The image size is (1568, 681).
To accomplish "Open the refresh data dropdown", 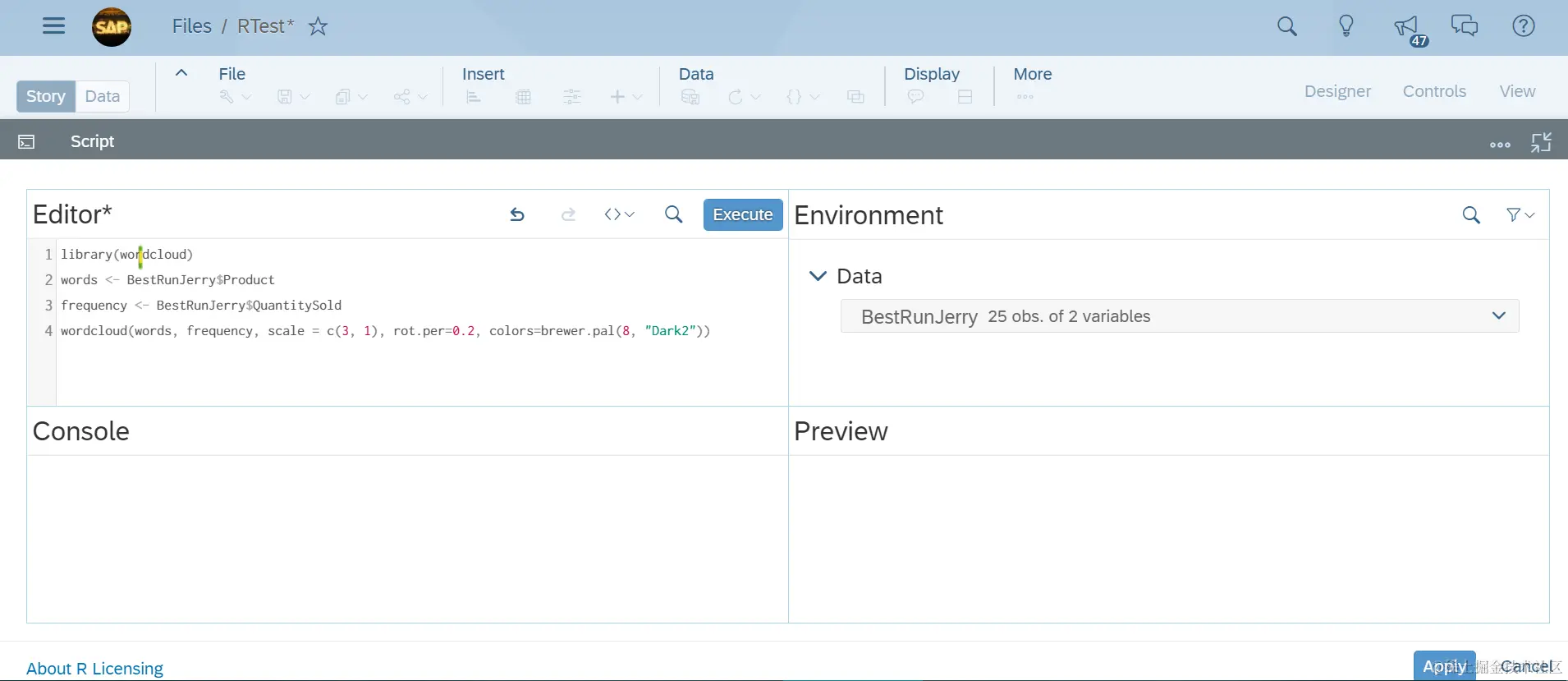I will 744,97.
